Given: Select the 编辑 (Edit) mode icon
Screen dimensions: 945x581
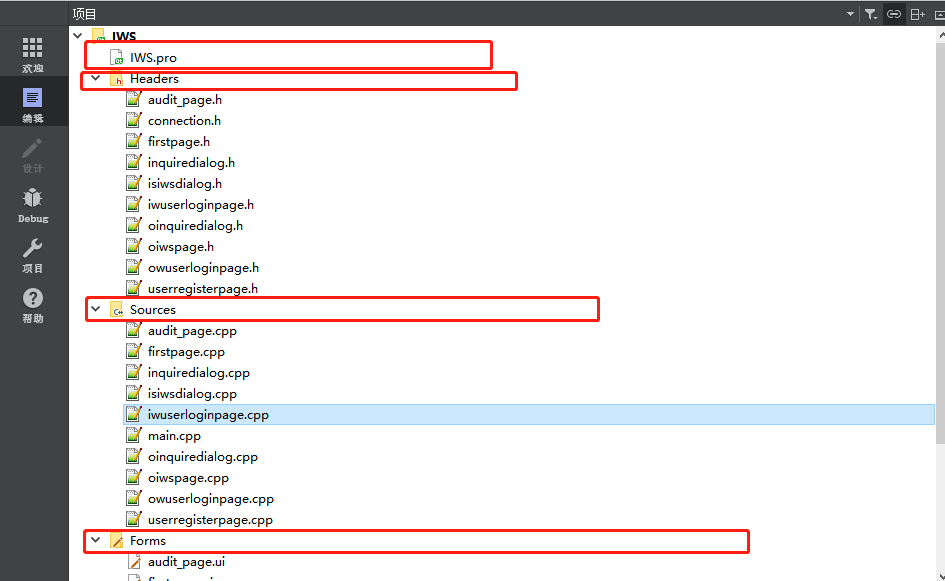Looking at the screenshot, I should [x=33, y=100].
